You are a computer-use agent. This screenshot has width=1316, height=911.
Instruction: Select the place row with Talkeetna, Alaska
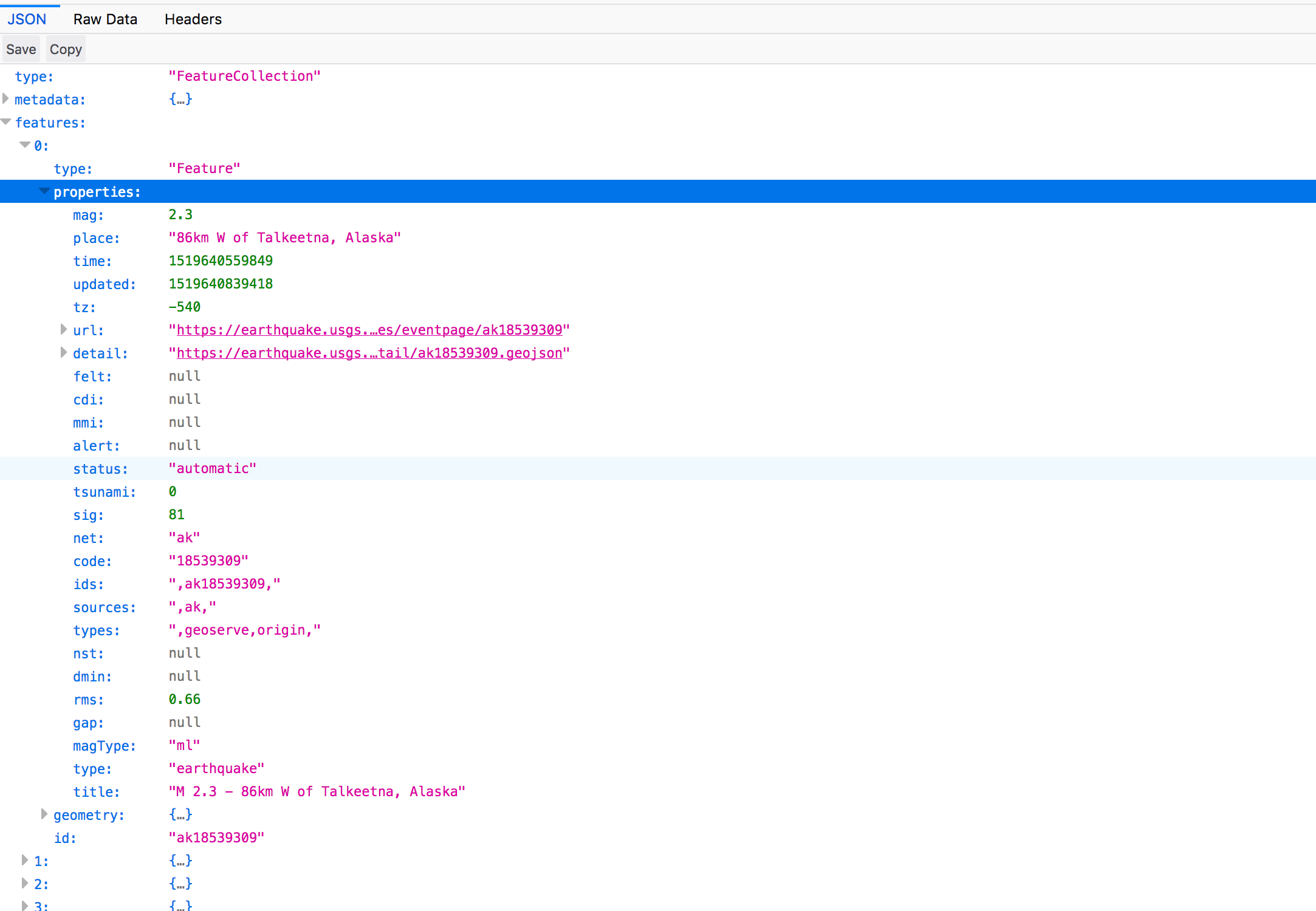284,237
